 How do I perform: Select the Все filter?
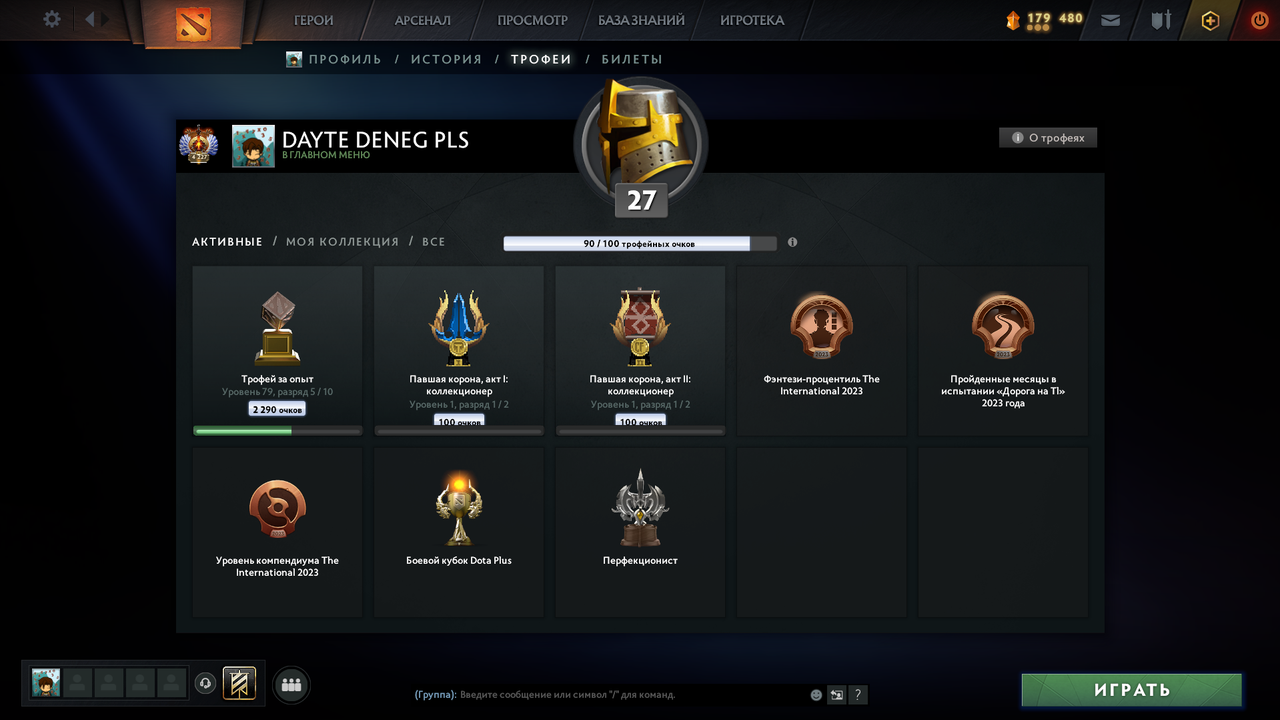[433, 242]
